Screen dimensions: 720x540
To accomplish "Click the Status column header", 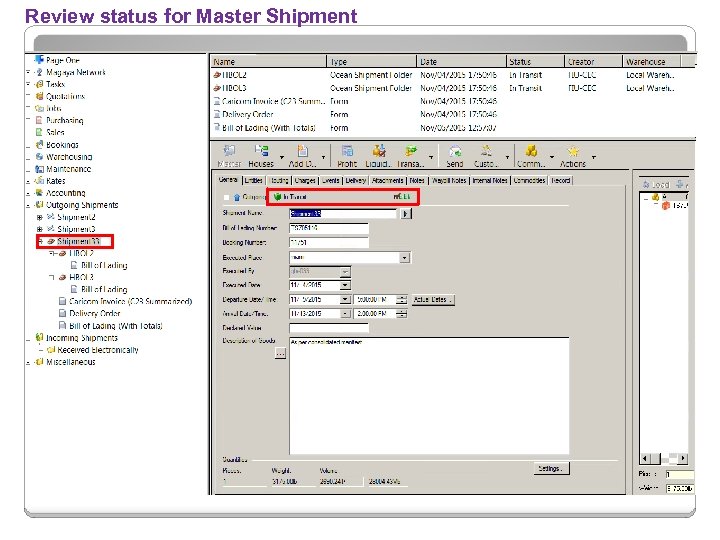I will (x=535, y=62).
